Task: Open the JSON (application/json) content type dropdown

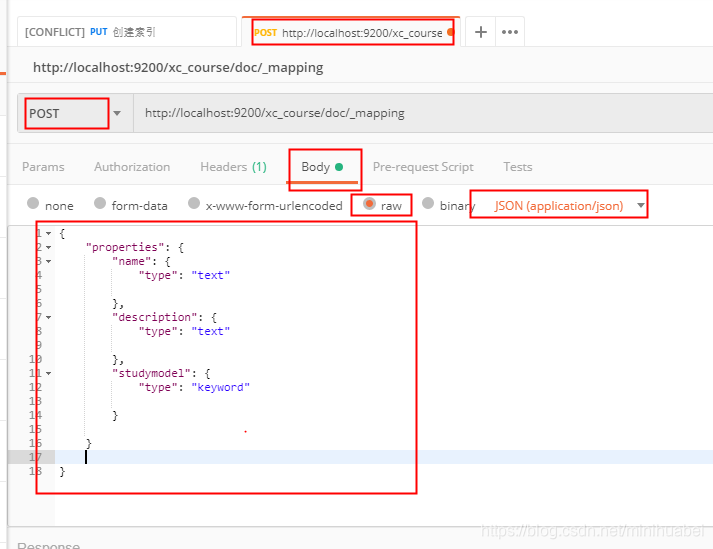Action: 569,206
